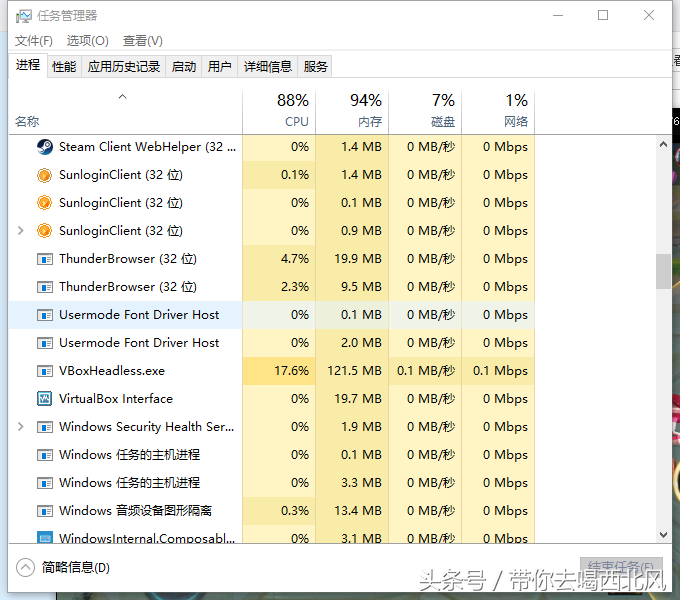The height and width of the screenshot is (600, 680).
Task: Select the 进程 tab
Action: (x=28, y=65)
